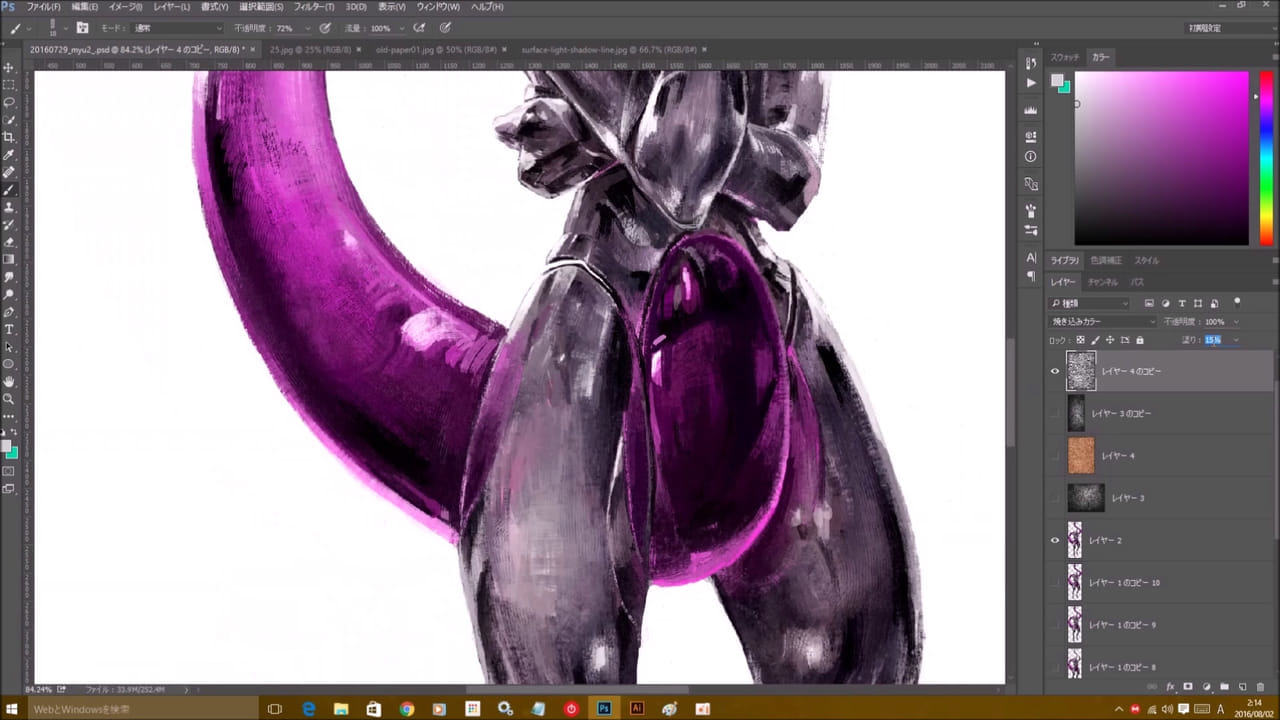Add layer style with fx icon
This screenshot has width=1280, height=720.
(x=1170, y=687)
